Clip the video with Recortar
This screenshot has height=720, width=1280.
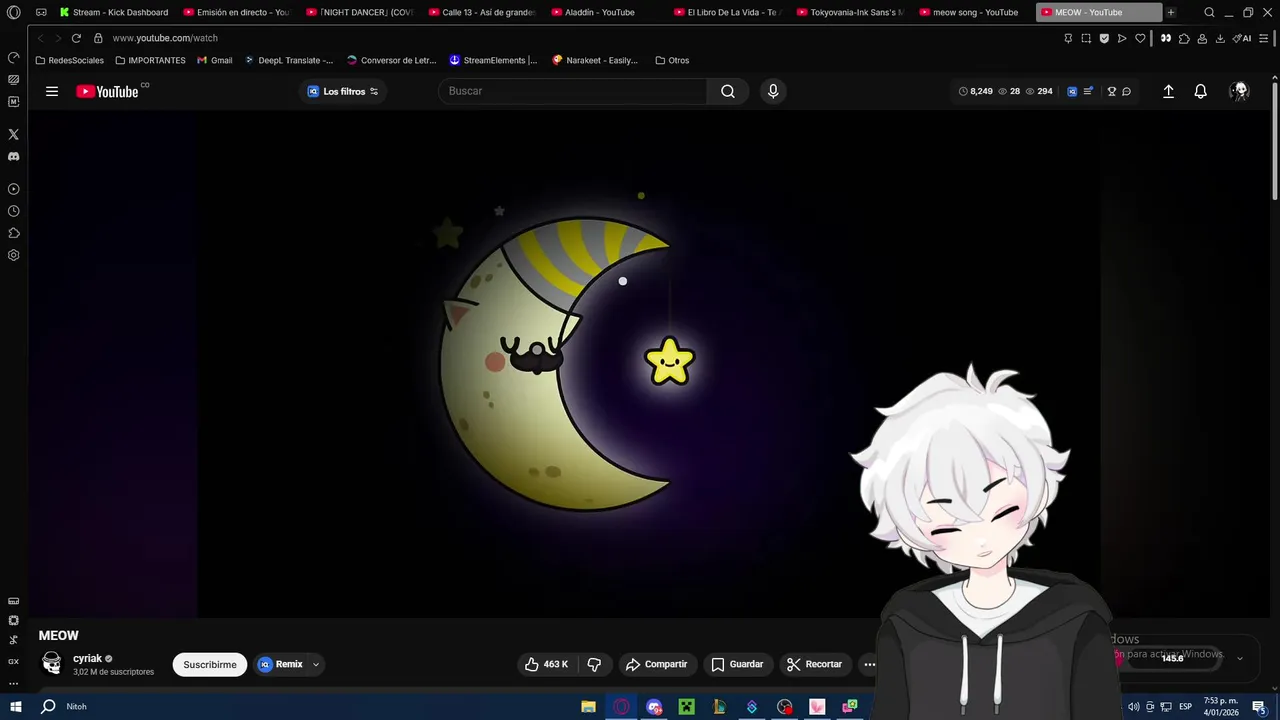pyautogui.click(x=814, y=664)
